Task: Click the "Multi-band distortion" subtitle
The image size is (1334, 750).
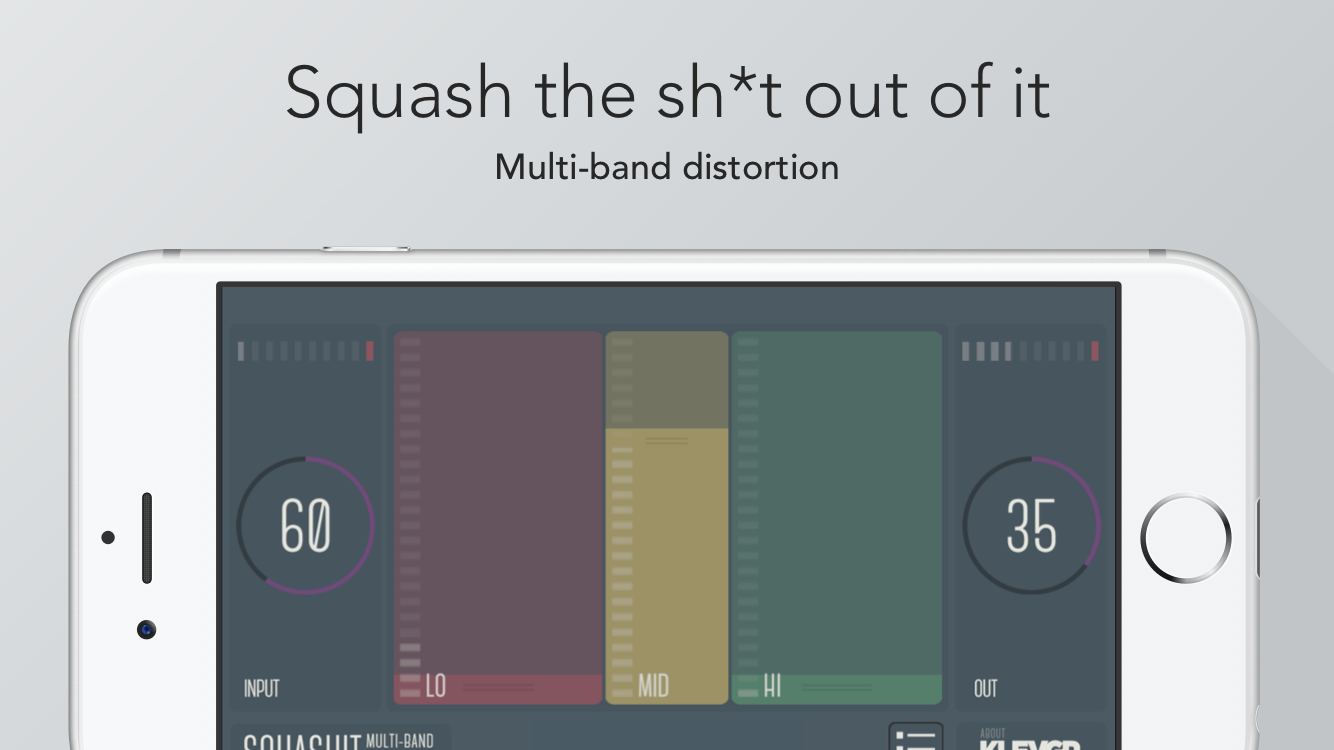Action: (x=667, y=166)
